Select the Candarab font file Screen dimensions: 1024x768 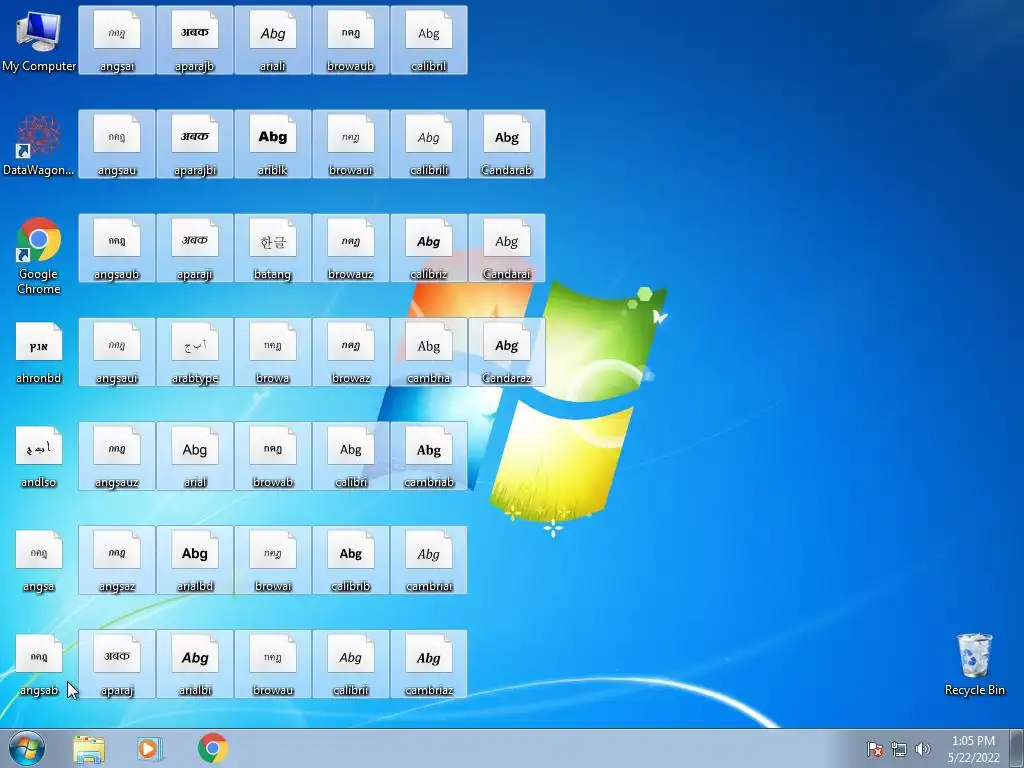pyautogui.click(x=507, y=144)
